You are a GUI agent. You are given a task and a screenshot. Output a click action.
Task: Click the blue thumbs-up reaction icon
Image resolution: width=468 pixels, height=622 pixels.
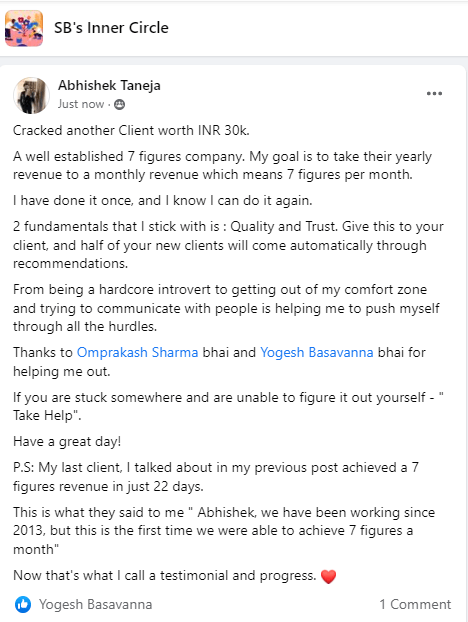tap(23, 605)
